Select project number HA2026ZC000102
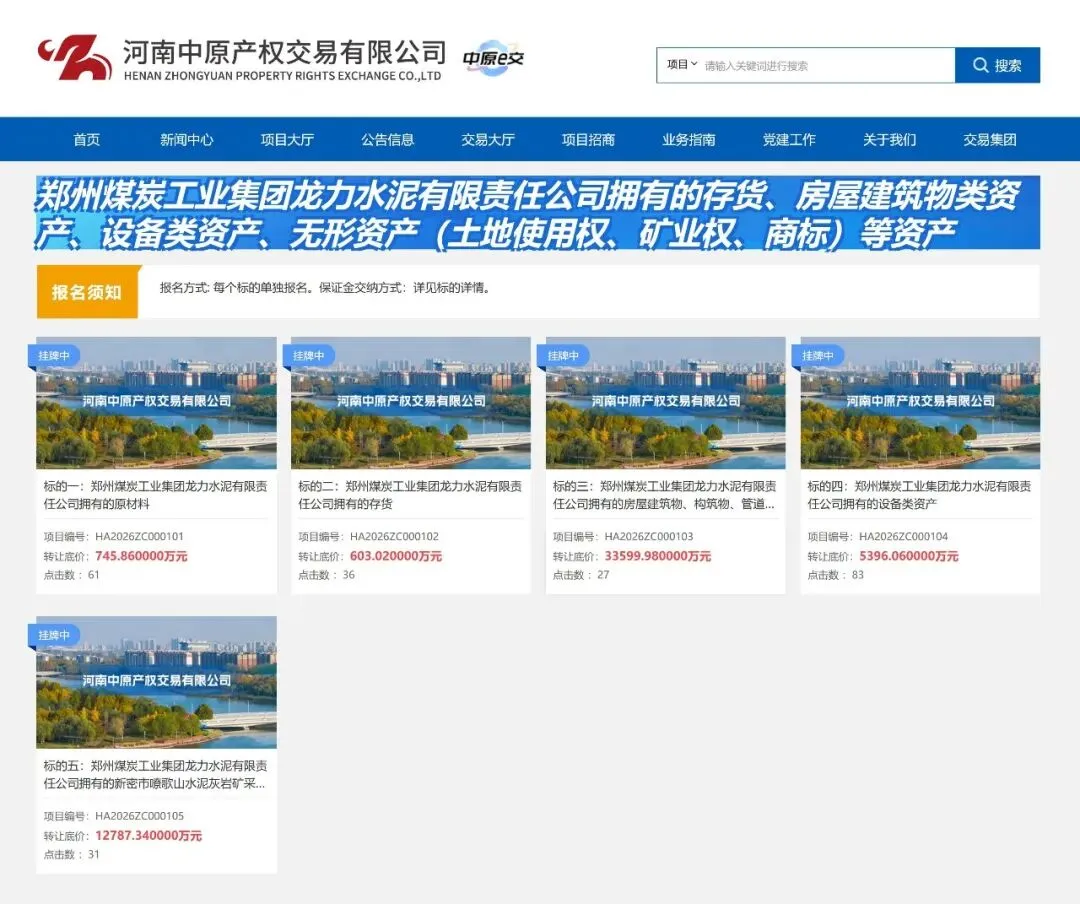The width and height of the screenshot is (1080, 904). (x=394, y=537)
